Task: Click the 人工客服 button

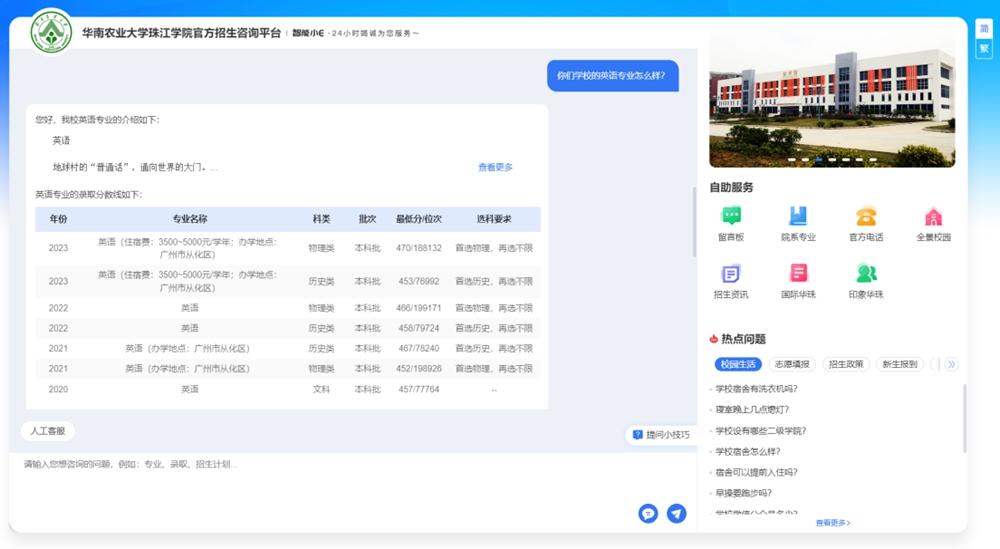Action: pyautogui.click(x=48, y=431)
